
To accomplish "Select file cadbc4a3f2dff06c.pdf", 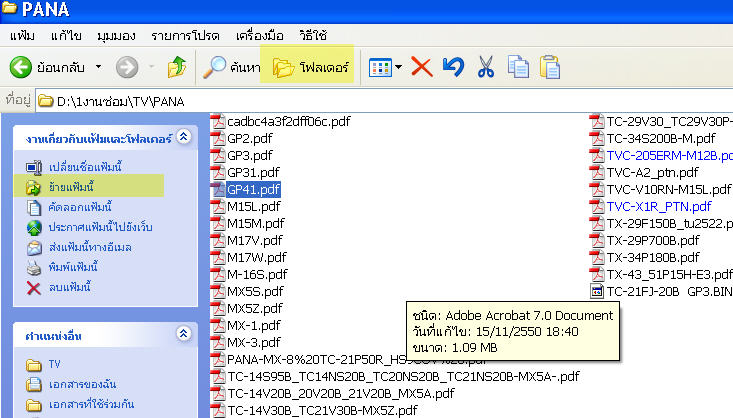I will [288, 122].
